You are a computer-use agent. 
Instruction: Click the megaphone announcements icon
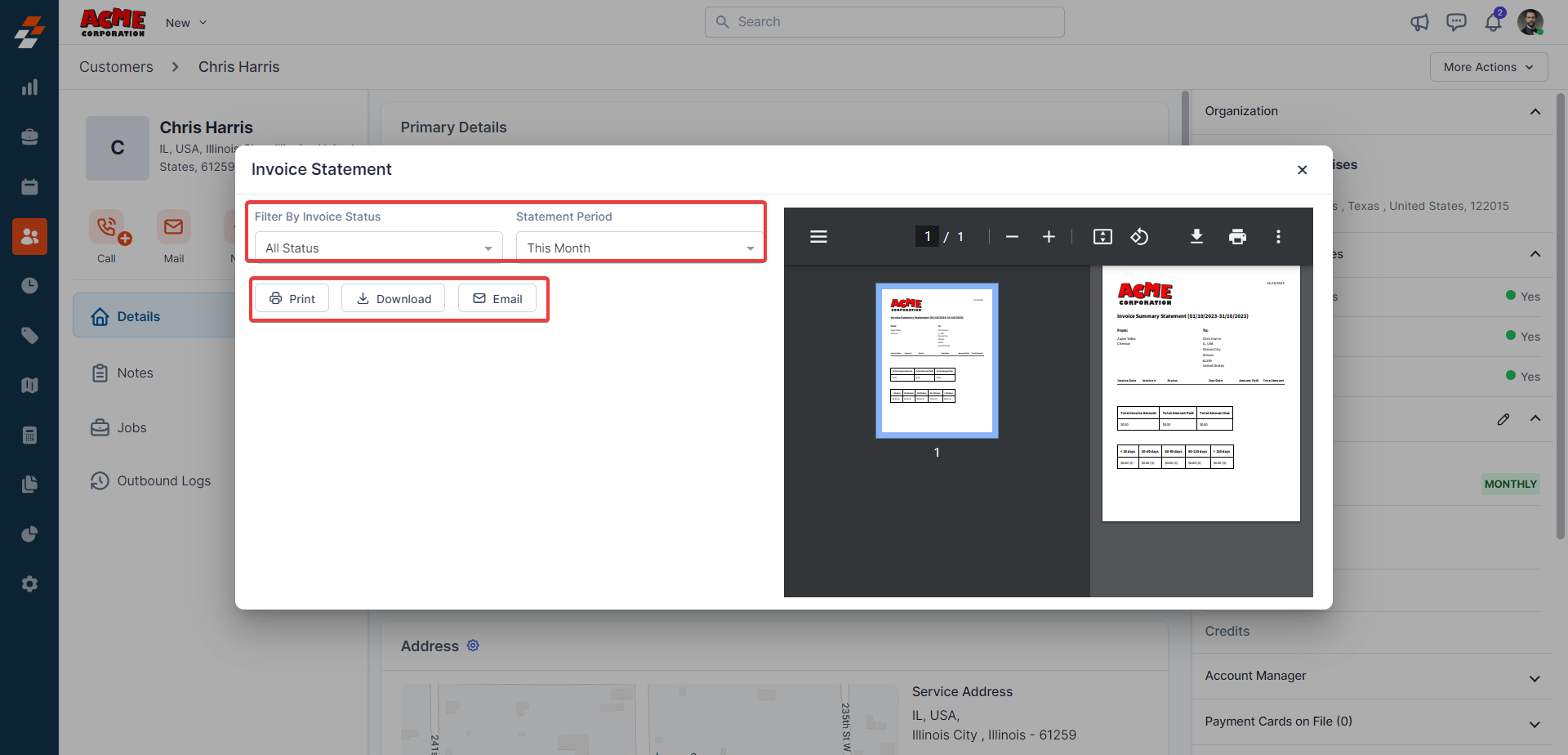(1419, 22)
